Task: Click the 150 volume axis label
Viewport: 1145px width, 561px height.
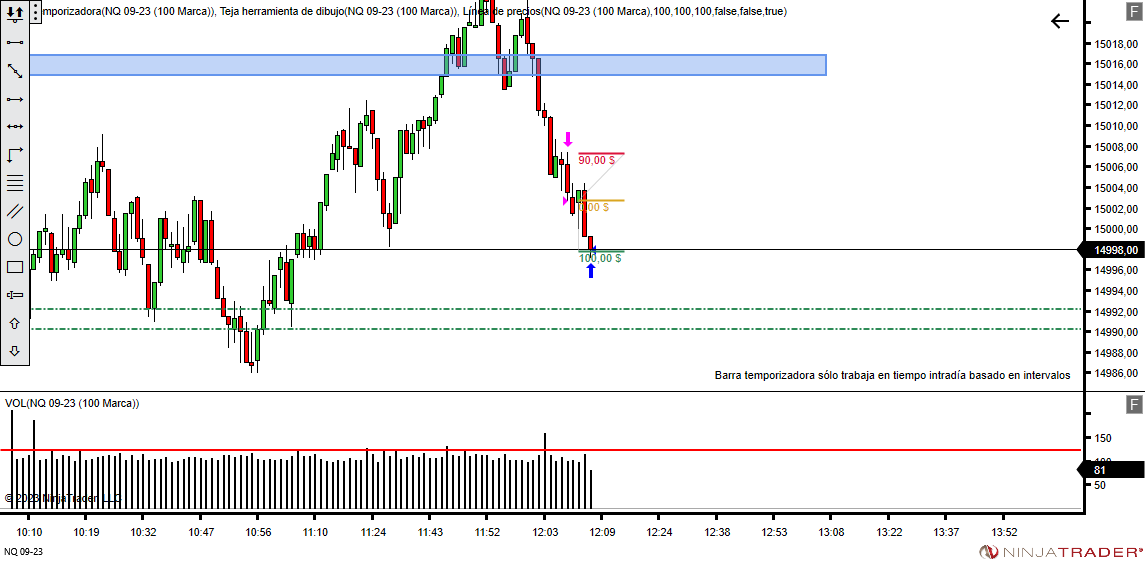Action: pyautogui.click(x=1103, y=438)
